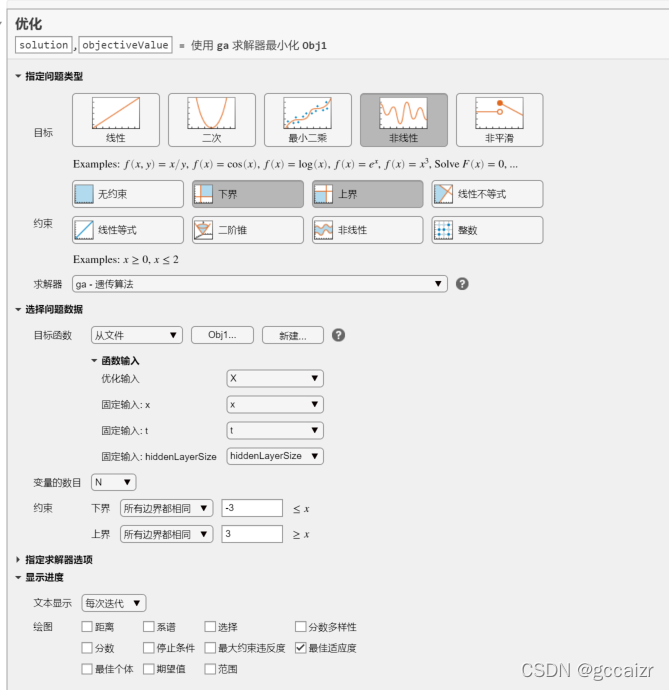Open the 下界 bounds type dropdown
669x690 pixels.
[166, 508]
